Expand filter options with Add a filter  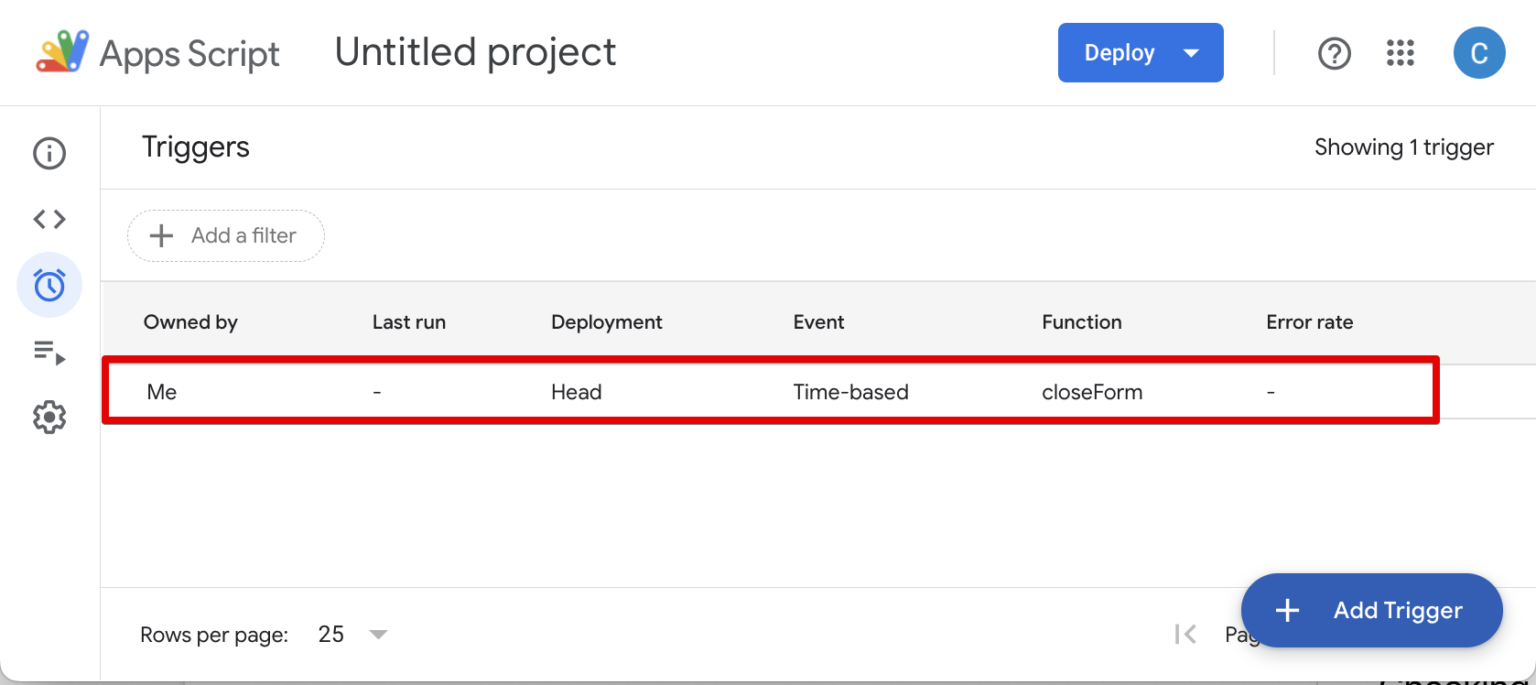pos(225,235)
